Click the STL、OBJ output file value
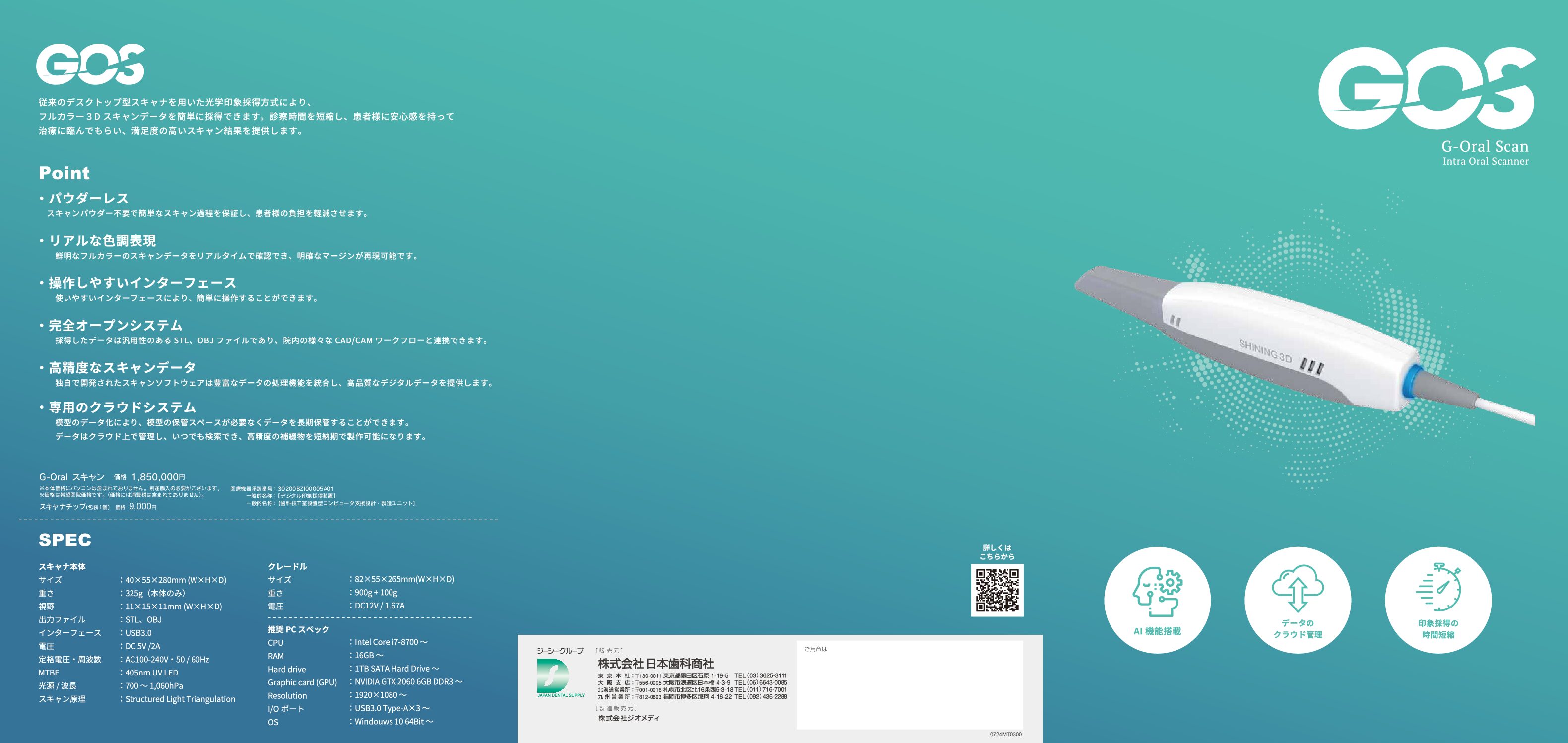Image resolution: width=1568 pixels, height=743 pixels. [x=144, y=619]
